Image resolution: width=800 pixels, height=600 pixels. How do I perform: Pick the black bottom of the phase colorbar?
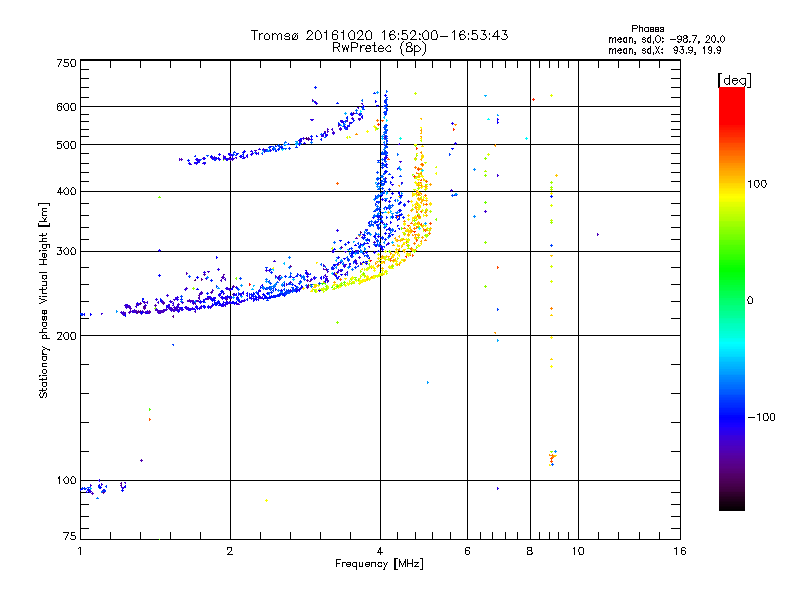click(732, 503)
